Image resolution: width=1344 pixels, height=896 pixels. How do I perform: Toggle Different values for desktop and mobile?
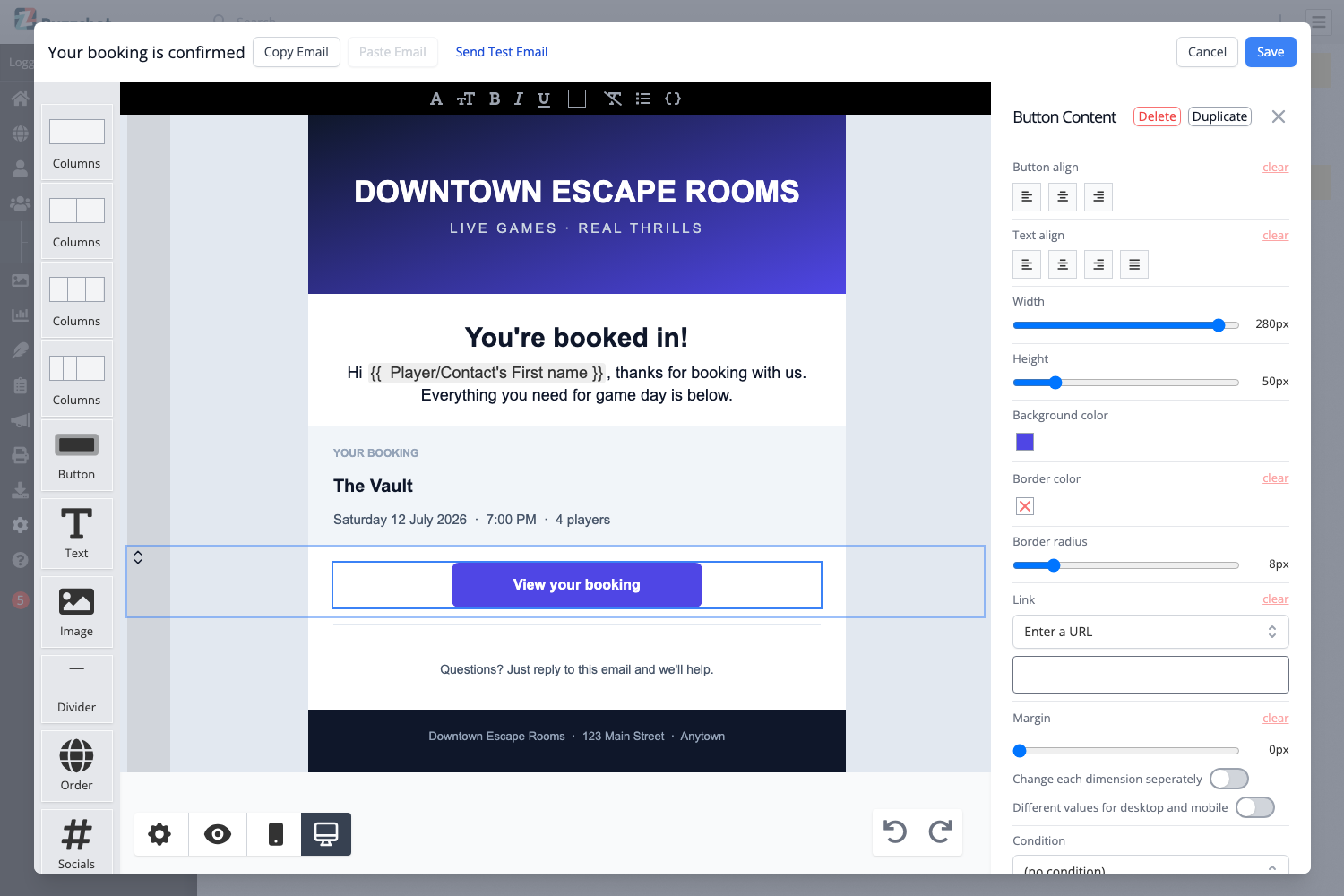1255,807
